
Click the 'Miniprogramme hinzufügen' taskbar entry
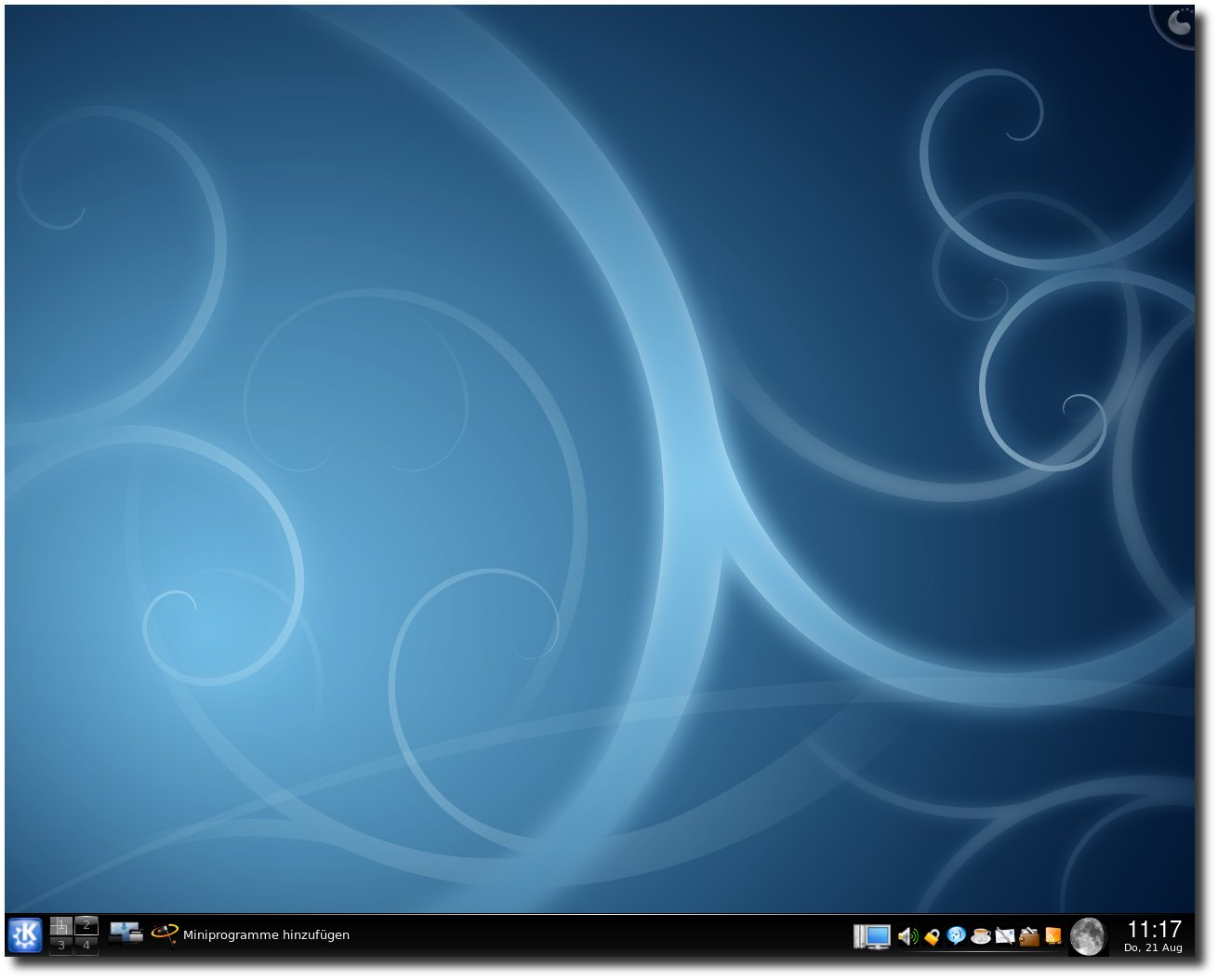251,934
